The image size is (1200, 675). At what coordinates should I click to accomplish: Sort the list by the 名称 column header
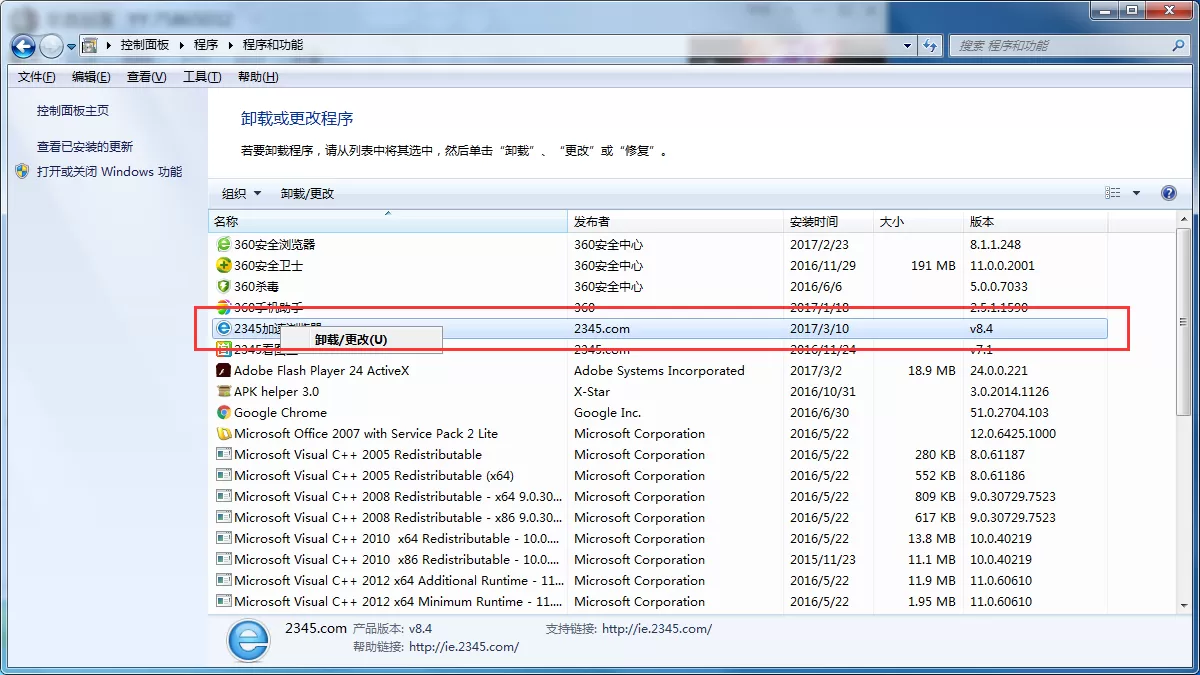[388, 222]
